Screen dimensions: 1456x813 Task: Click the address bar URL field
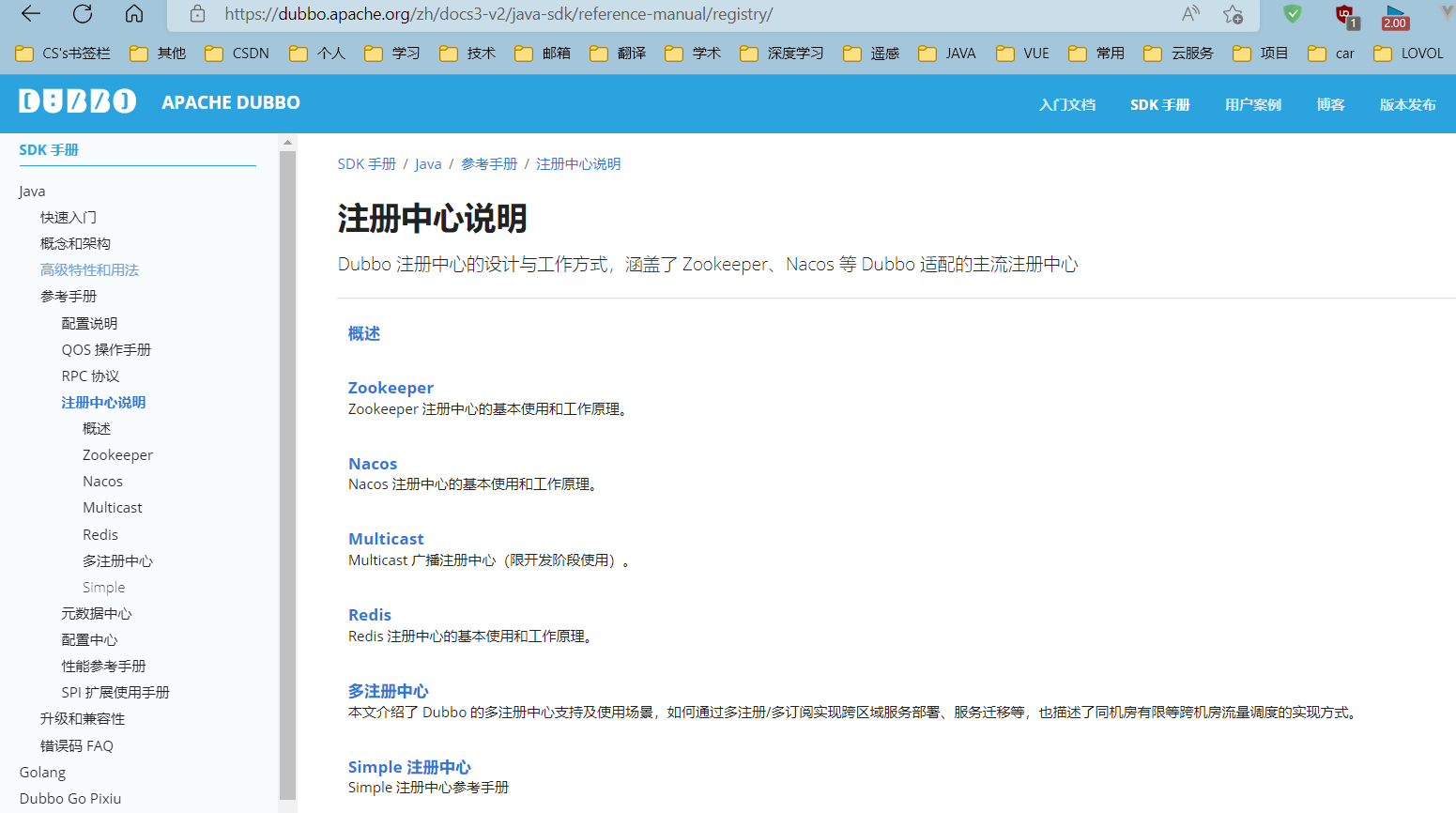click(x=657, y=14)
